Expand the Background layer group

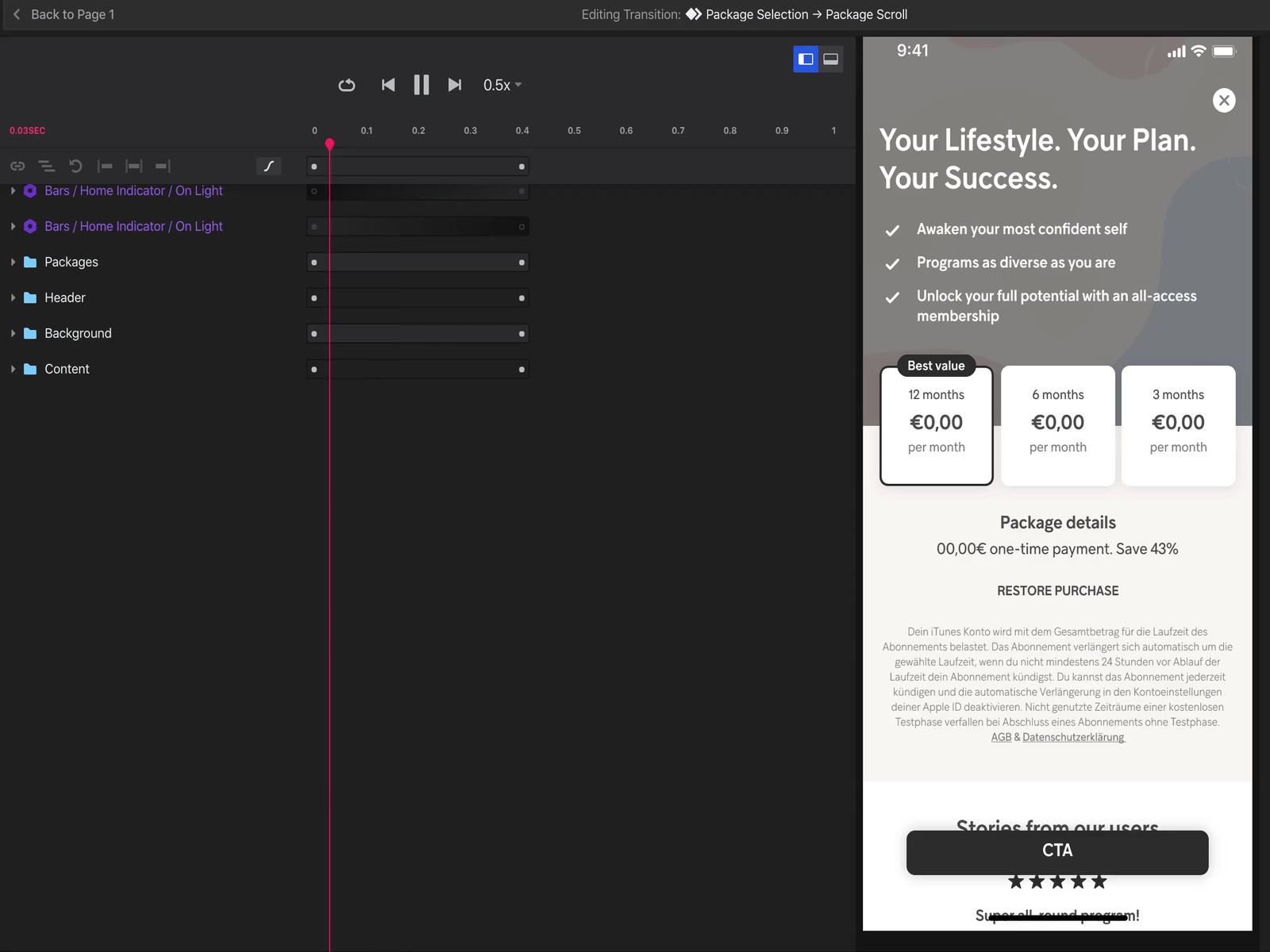click(x=13, y=333)
